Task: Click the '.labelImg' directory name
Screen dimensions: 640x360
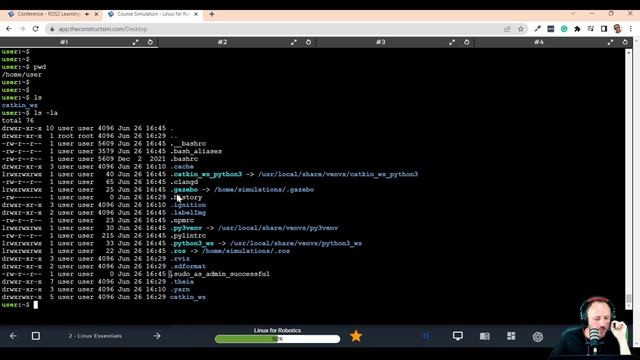Action: pyautogui.click(x=188, y=213)
